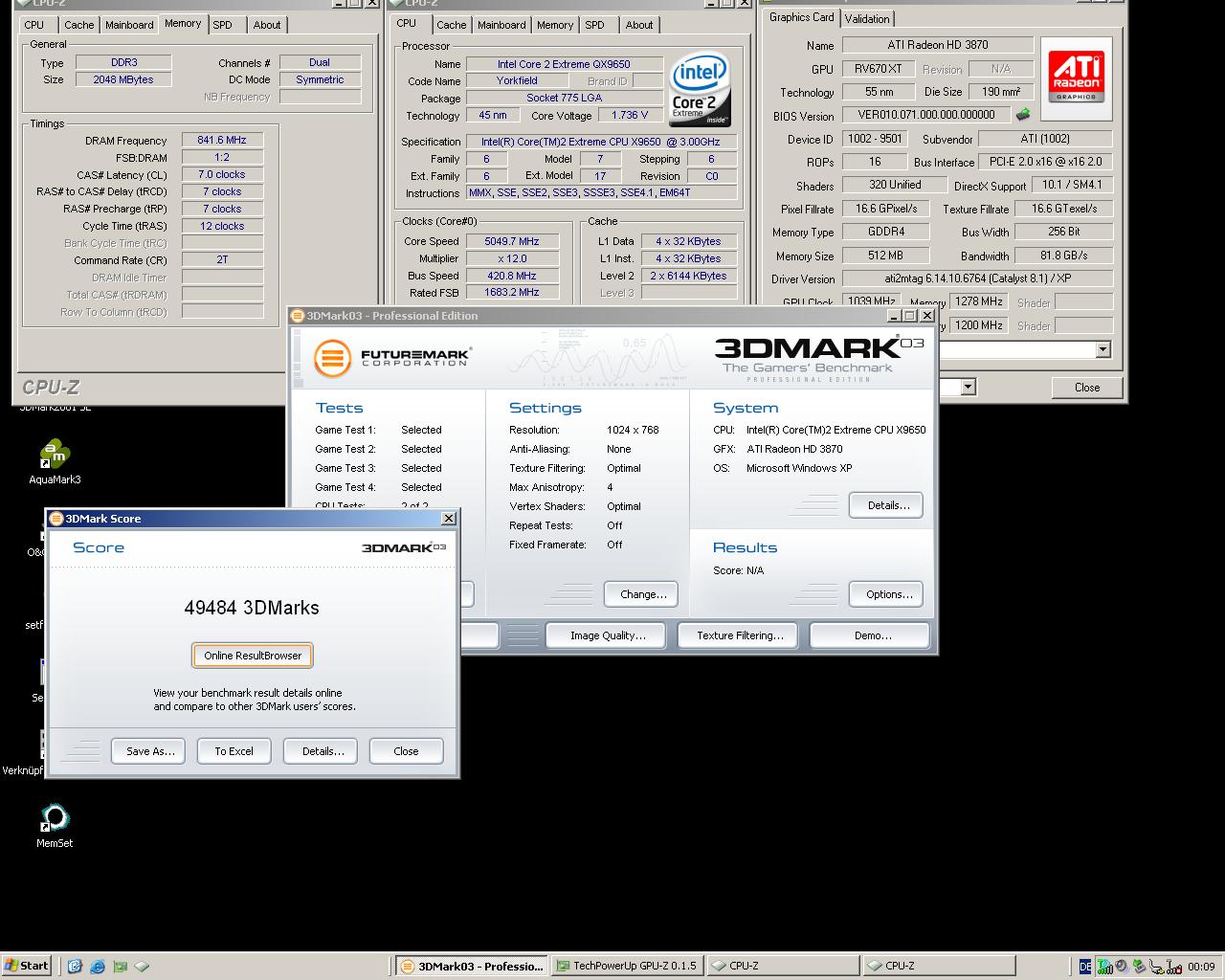The height and width of the screenshot is (980, 1225).
Task: Select the CAS# Latency 7.0 clocks value
Action: point(222,174)
